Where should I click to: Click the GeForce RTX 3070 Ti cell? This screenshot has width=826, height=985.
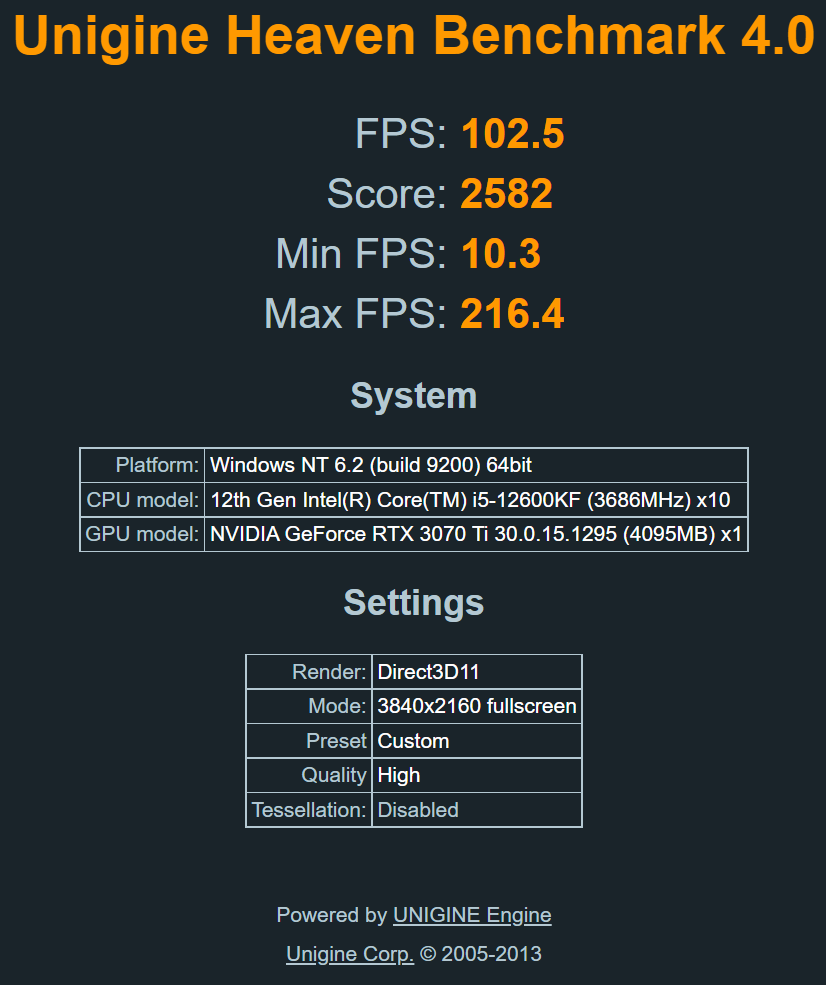(475, 534)
